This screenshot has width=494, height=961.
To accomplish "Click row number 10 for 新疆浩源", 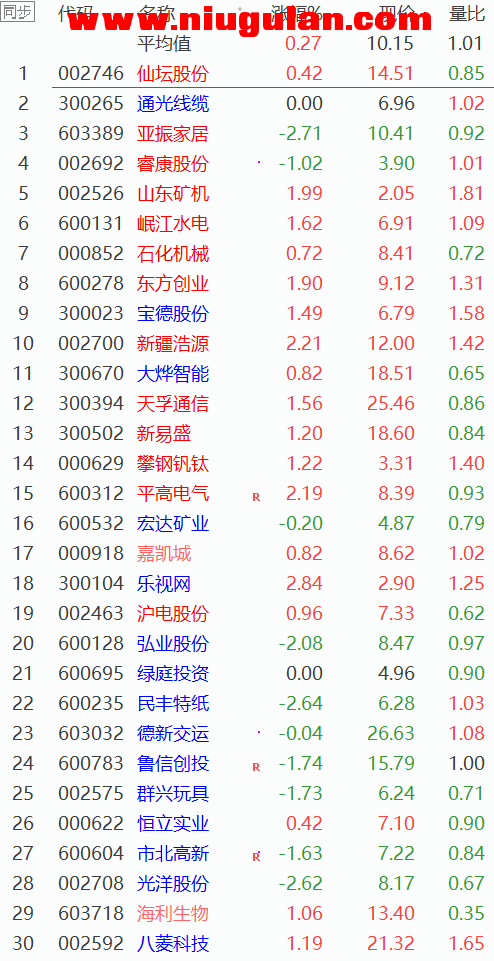I will [x=23, y=344].
